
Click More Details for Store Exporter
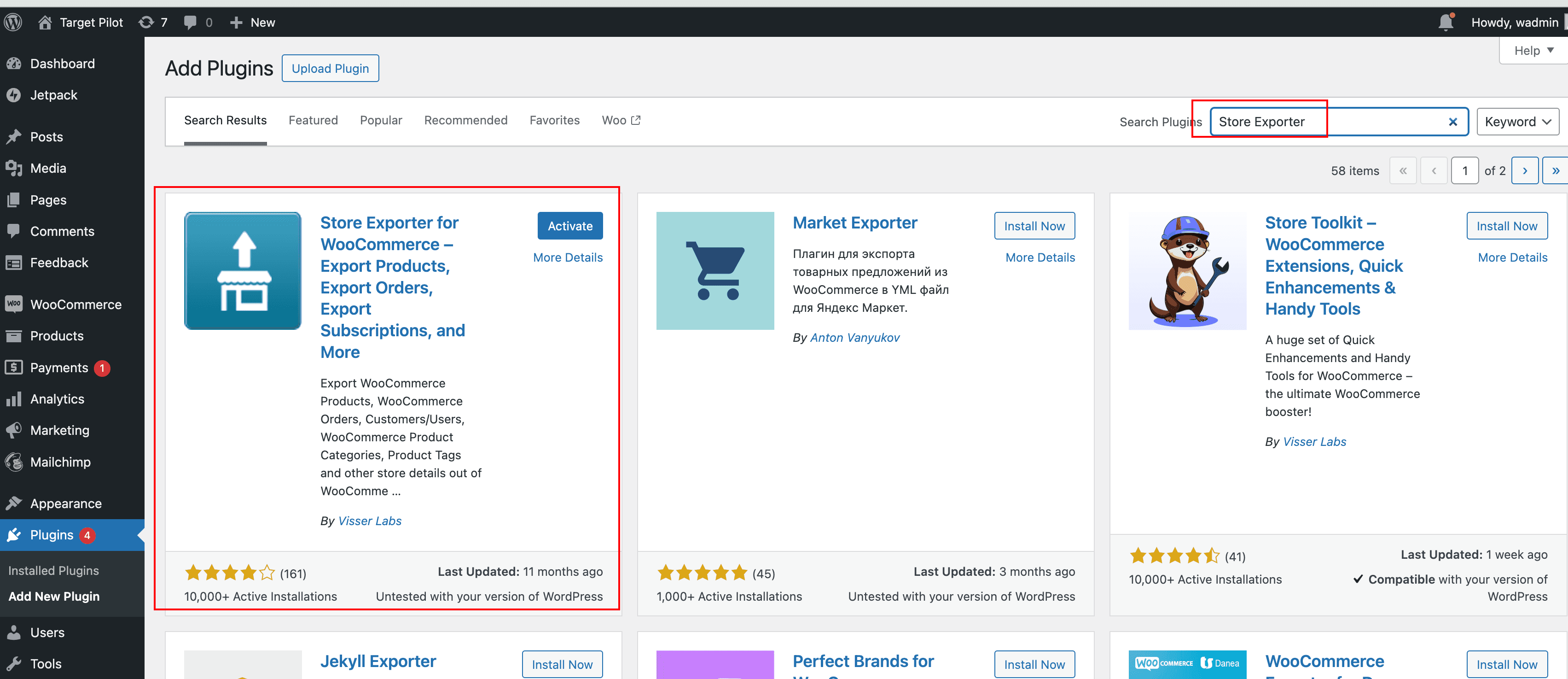tap(567, 257)
